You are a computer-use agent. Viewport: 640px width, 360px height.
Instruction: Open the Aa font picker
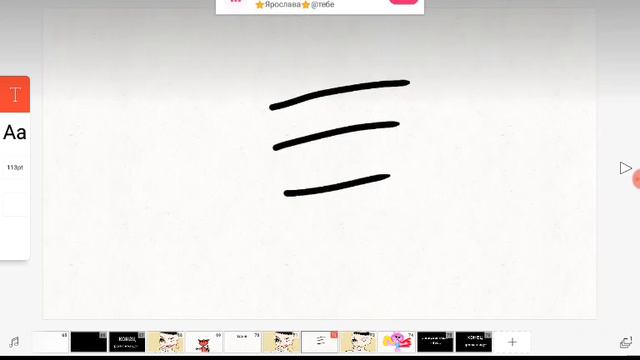coord(15,133)
